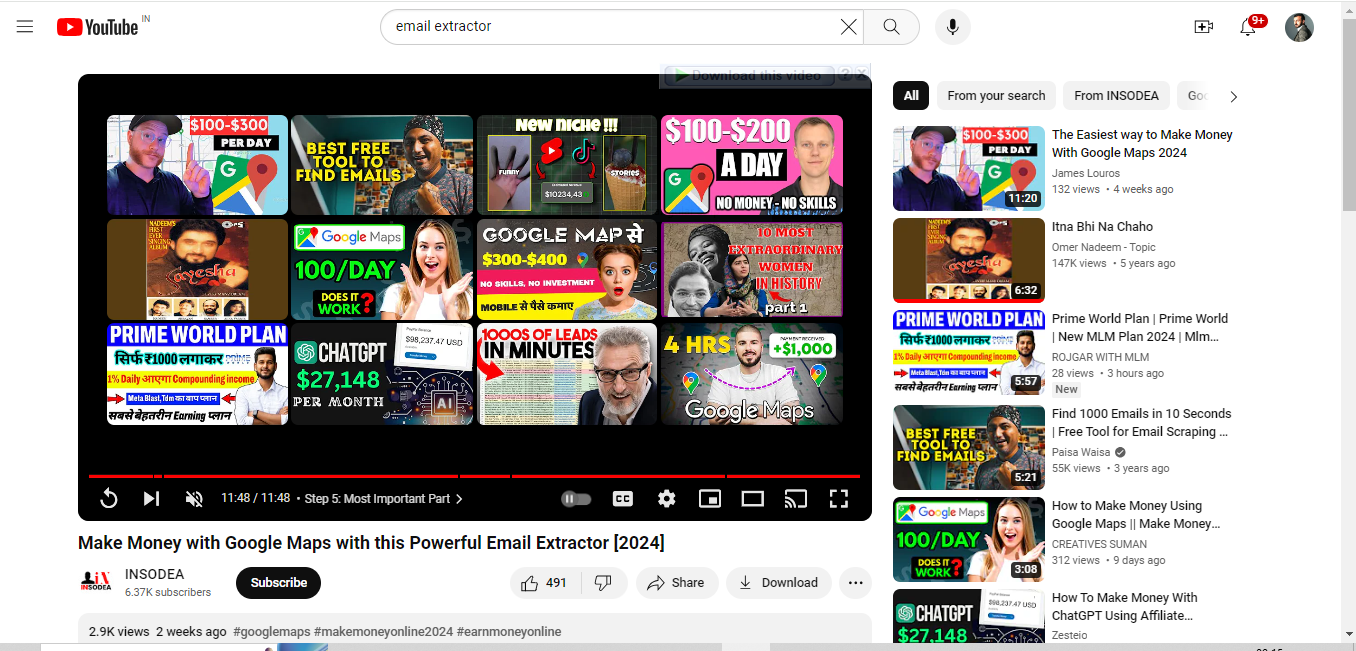Open endscreen 'Google Map se $300-$400' thumbnail
This screenshot has width=1356, height=651.
[x=567, y=269]
